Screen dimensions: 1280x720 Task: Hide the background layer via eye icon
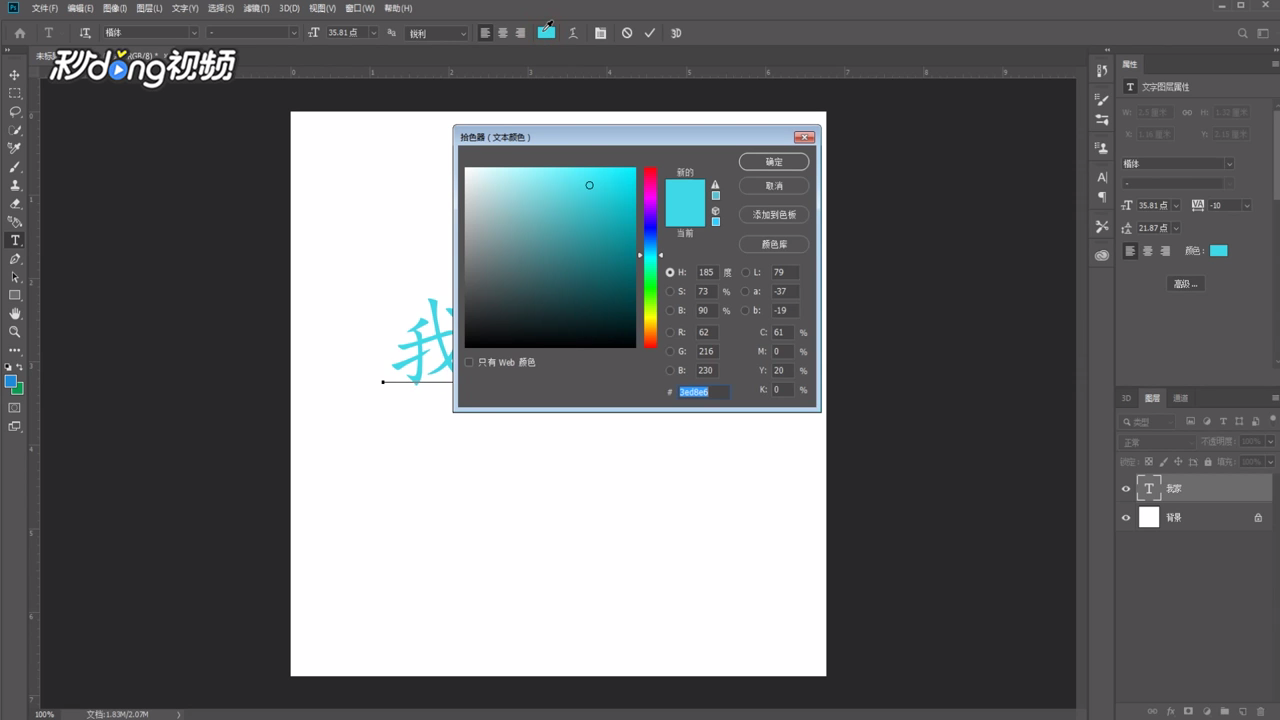[x=1126, y=517]
